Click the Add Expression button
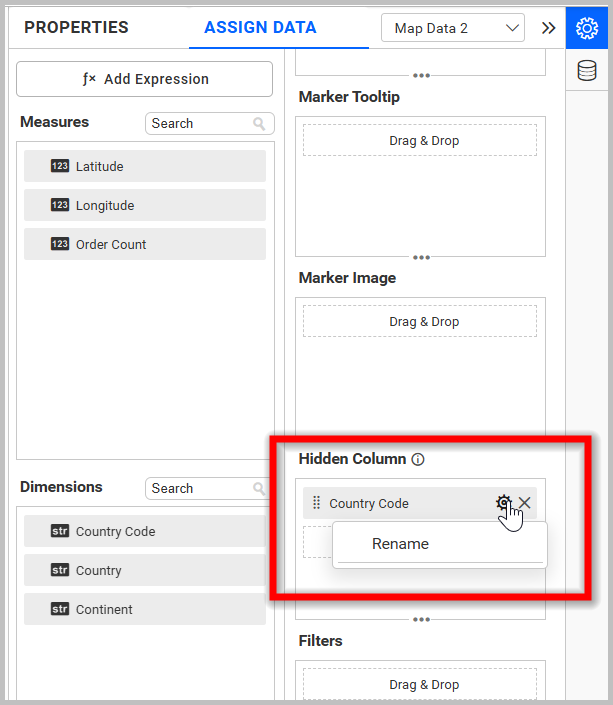This screenshot has width=613, height=705. tap(144, 79)
